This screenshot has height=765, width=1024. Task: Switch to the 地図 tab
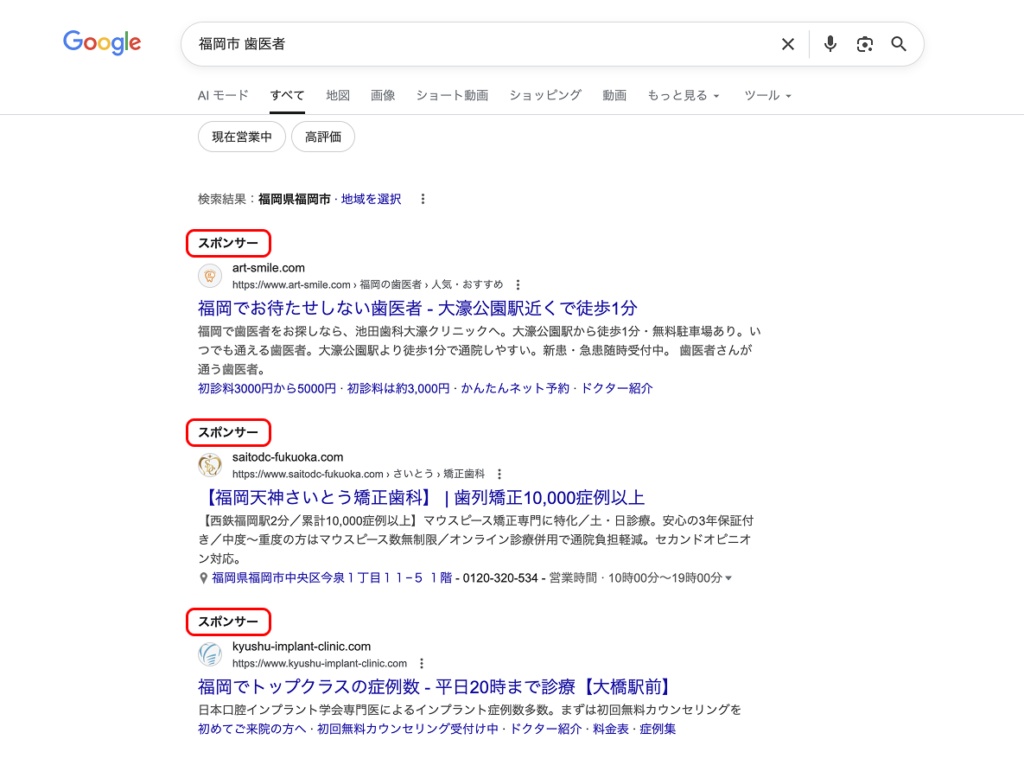[x=338, y=95]
